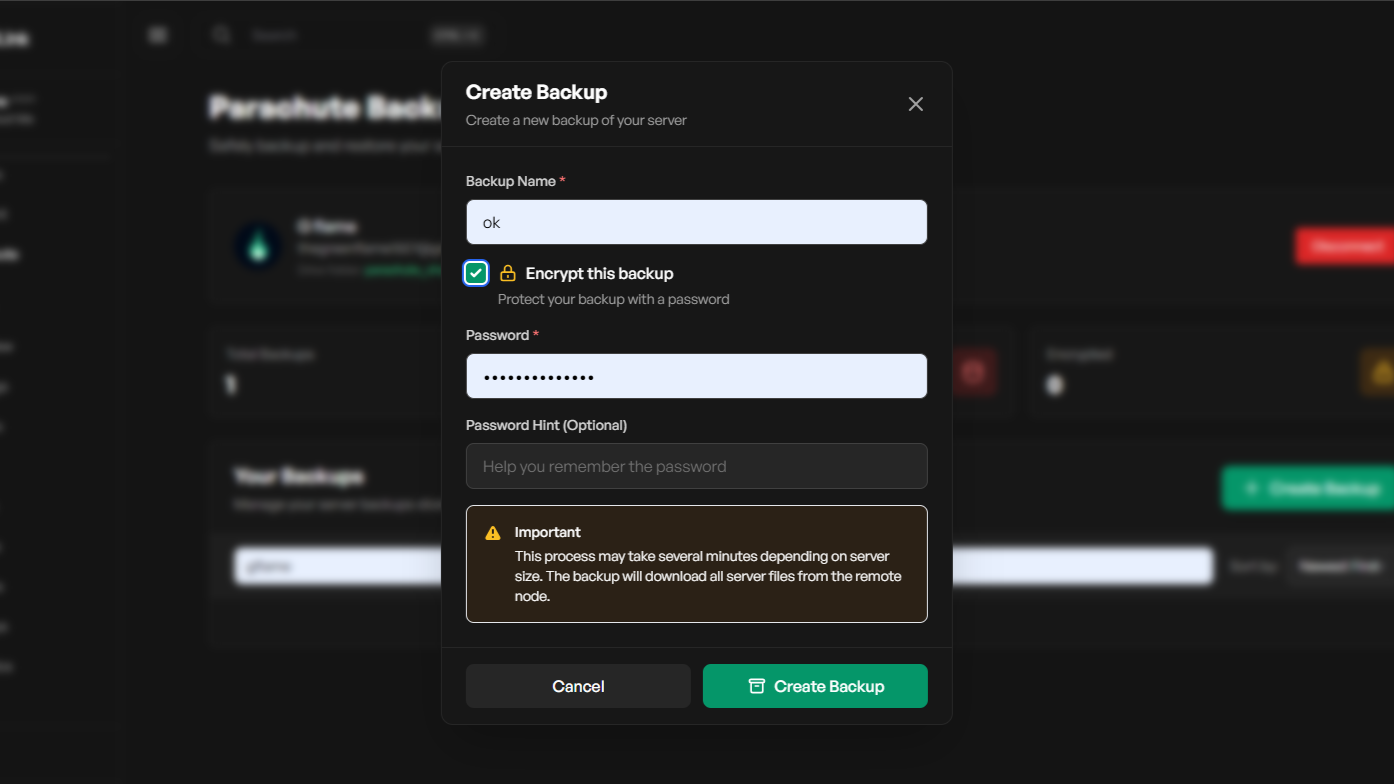Click the magnifier search icon in top bar
Screen dimensions: 1394x784
222,35
